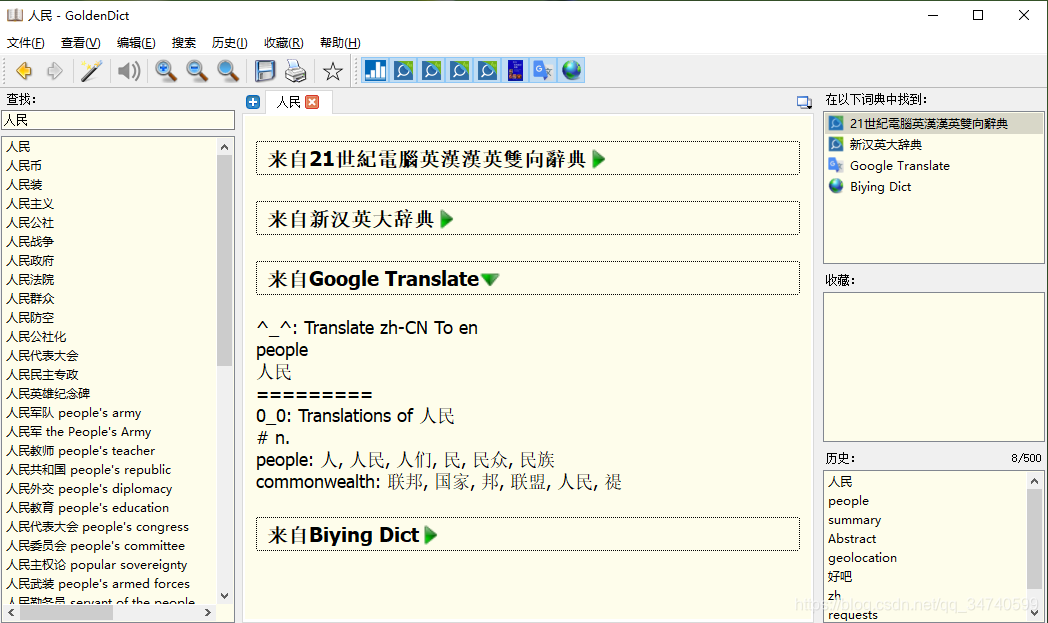
Task: Expand the 新汉英大辞典 article section
Action: pyautogui.click(x=447, y=219)
